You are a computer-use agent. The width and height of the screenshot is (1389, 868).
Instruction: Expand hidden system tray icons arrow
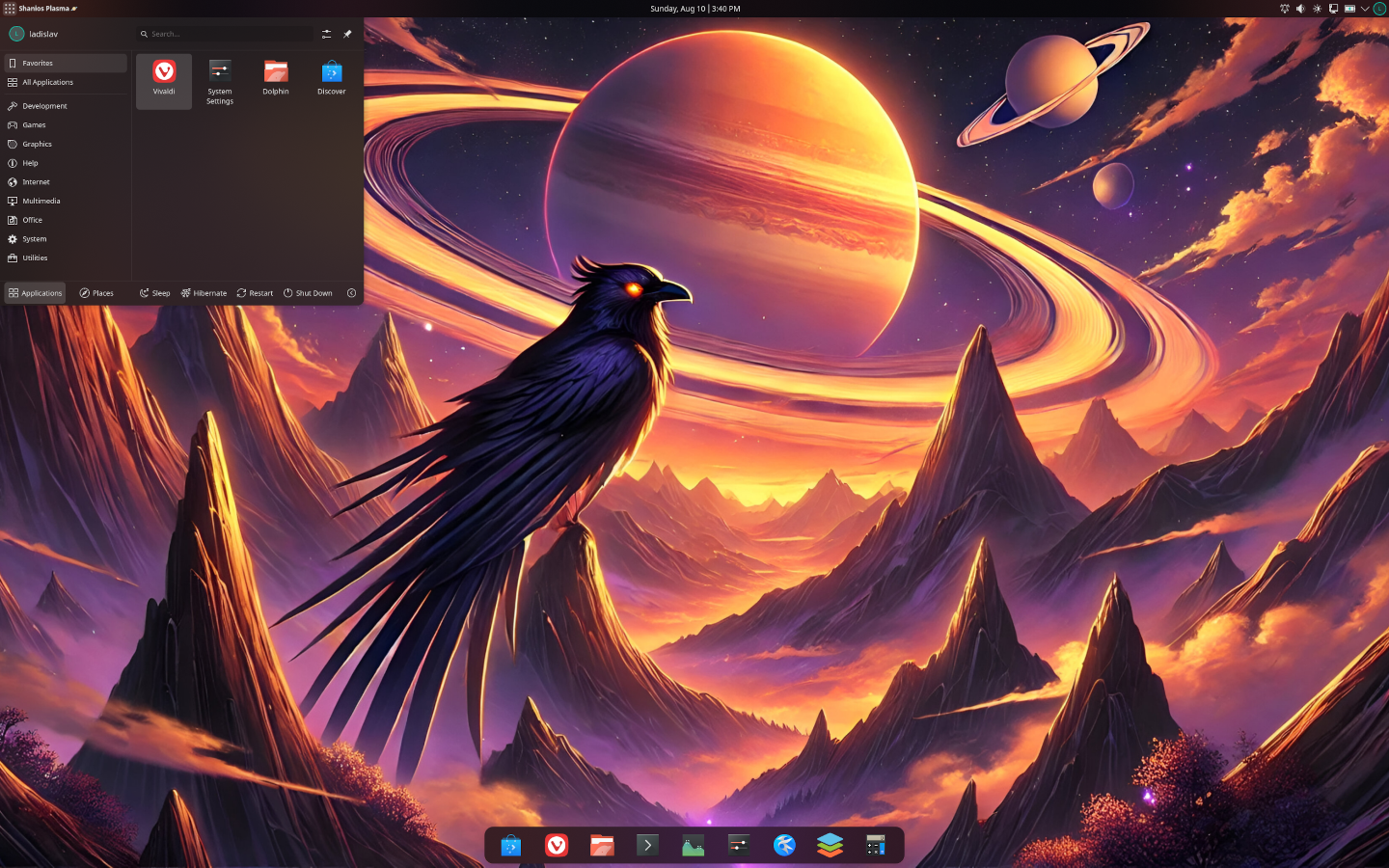1365,9
